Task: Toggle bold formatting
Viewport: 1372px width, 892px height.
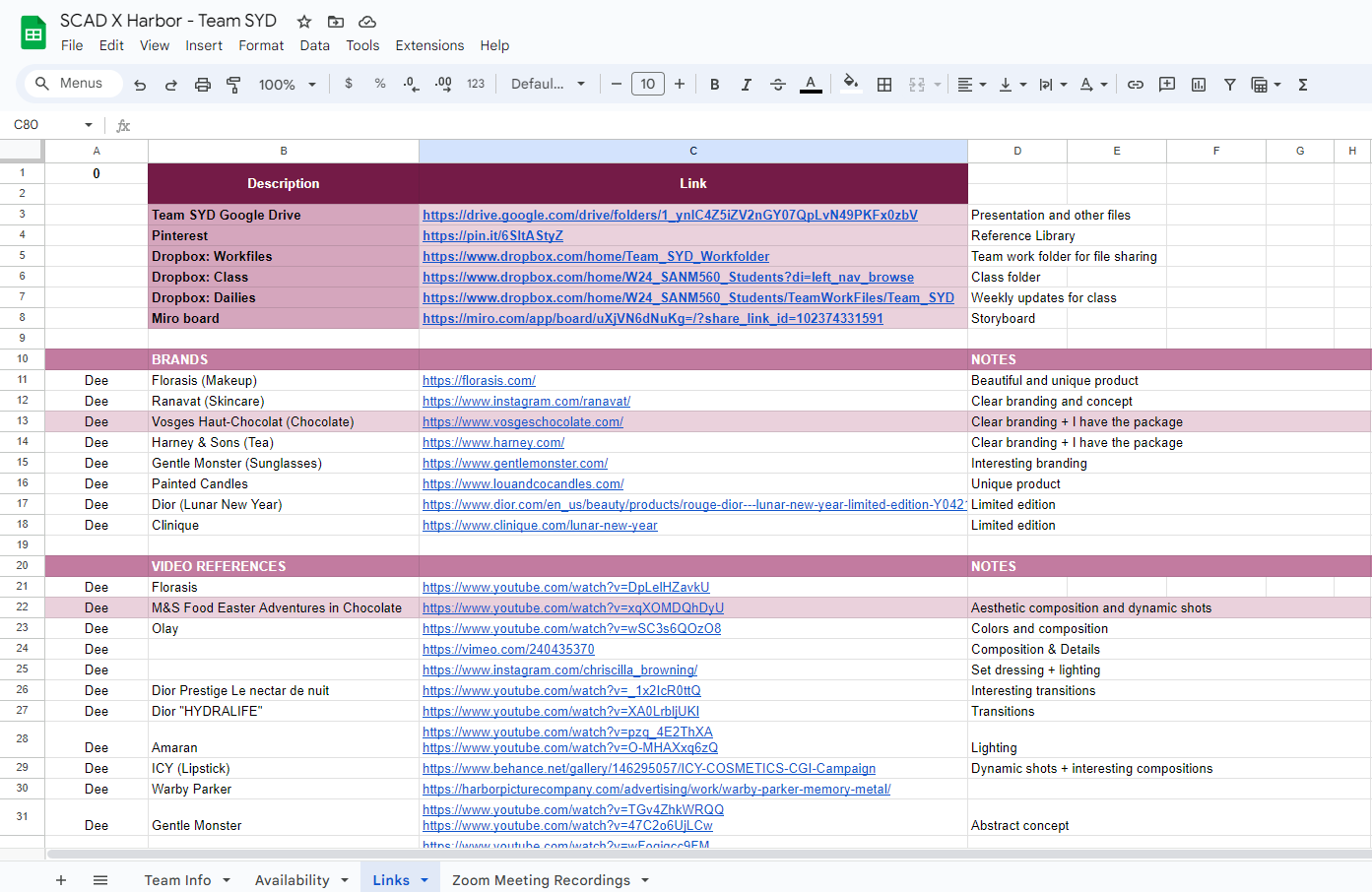Action: 715,85
